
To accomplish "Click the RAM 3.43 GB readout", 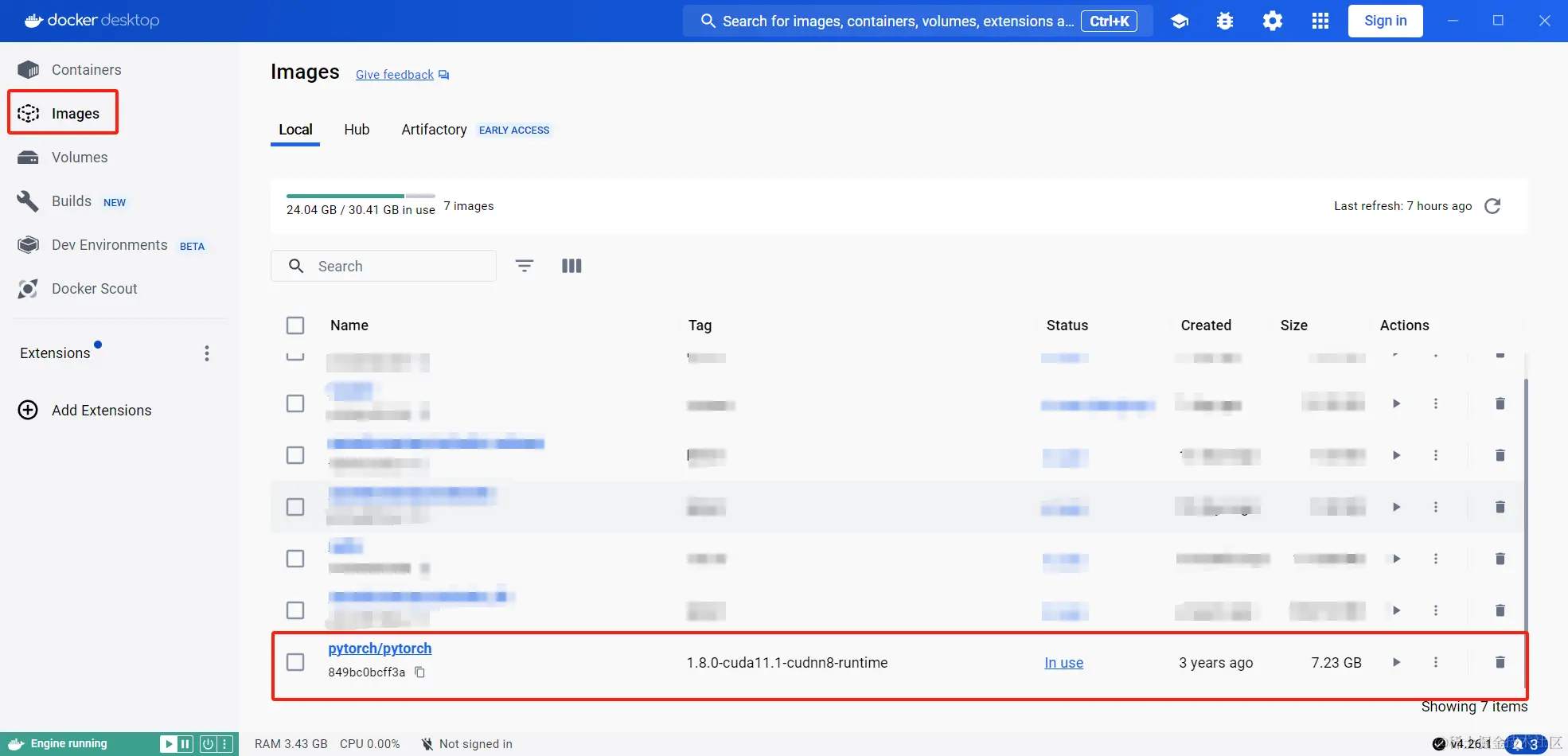I will pyautogui.click(x=291, y=744).
